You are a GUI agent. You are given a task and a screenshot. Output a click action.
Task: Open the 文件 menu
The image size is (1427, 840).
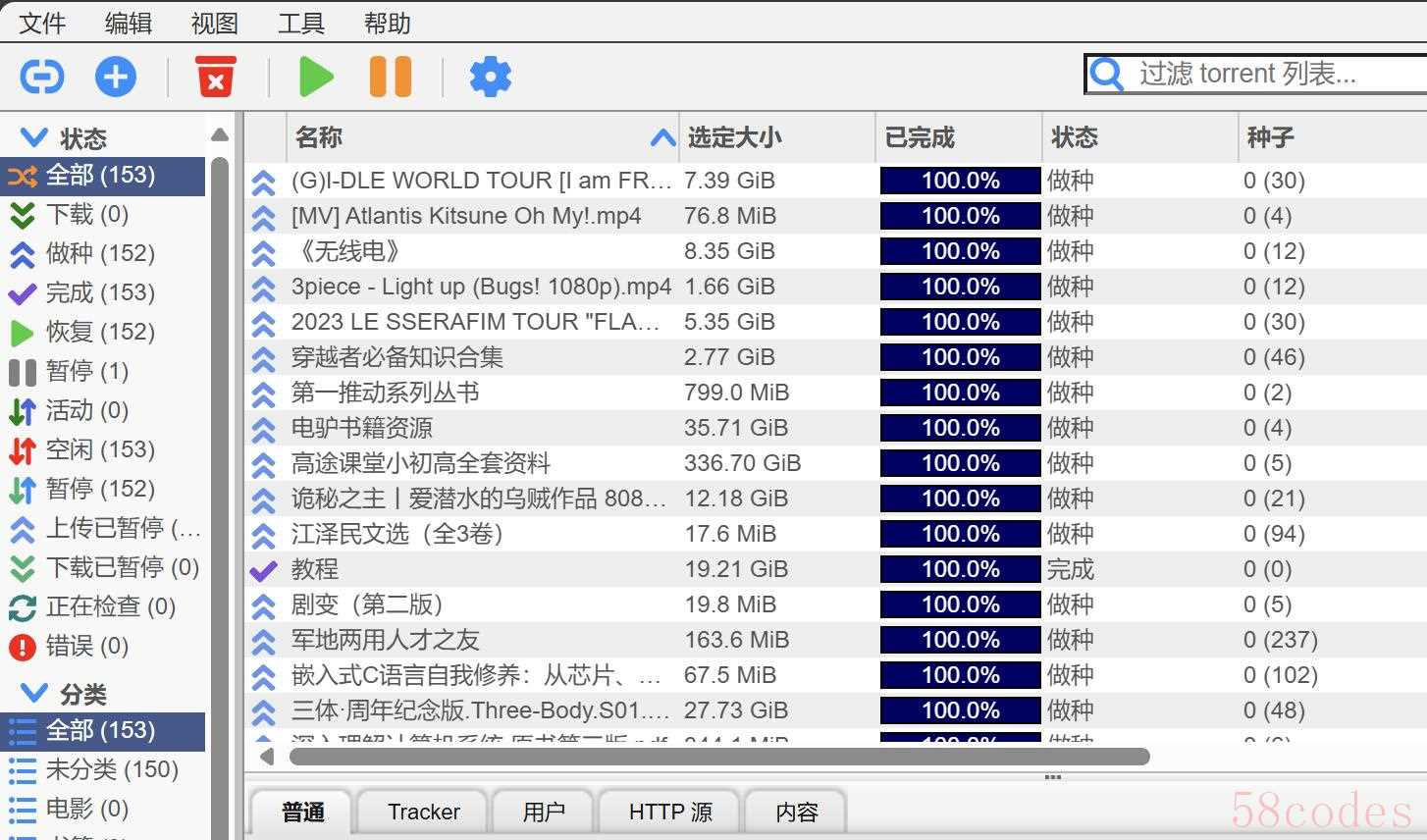[42, 23]
